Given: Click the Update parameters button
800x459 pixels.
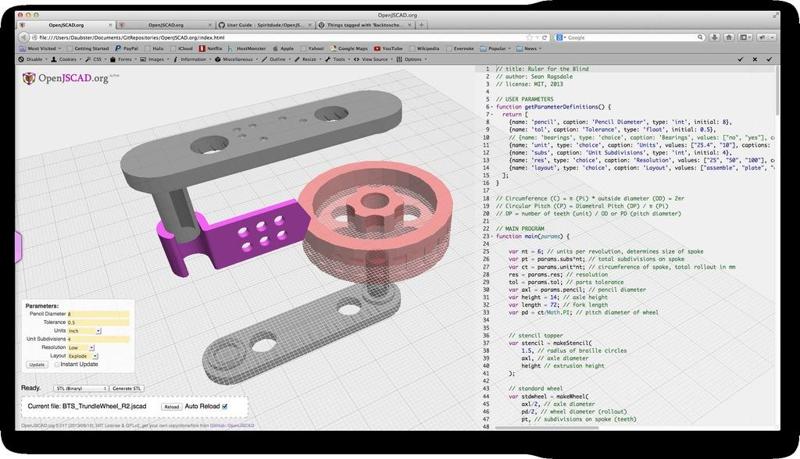Looking at the screenshot, I should point(37,365).
